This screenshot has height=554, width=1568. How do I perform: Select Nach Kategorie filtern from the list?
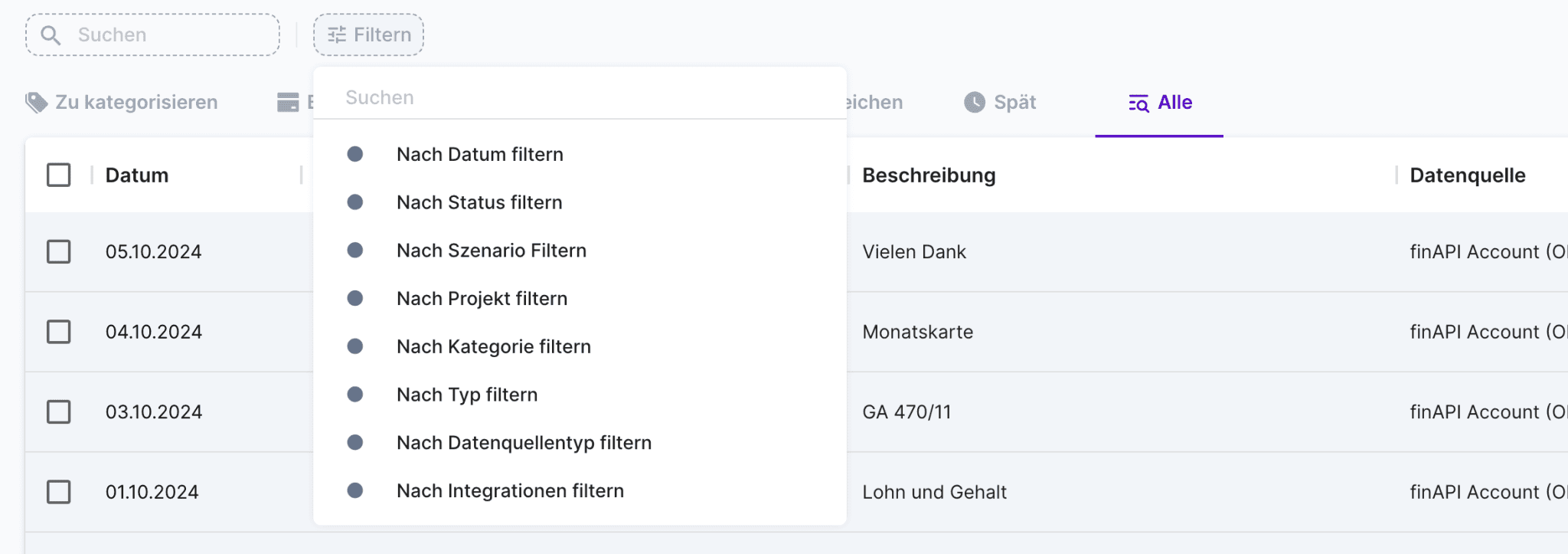[493, 346]
